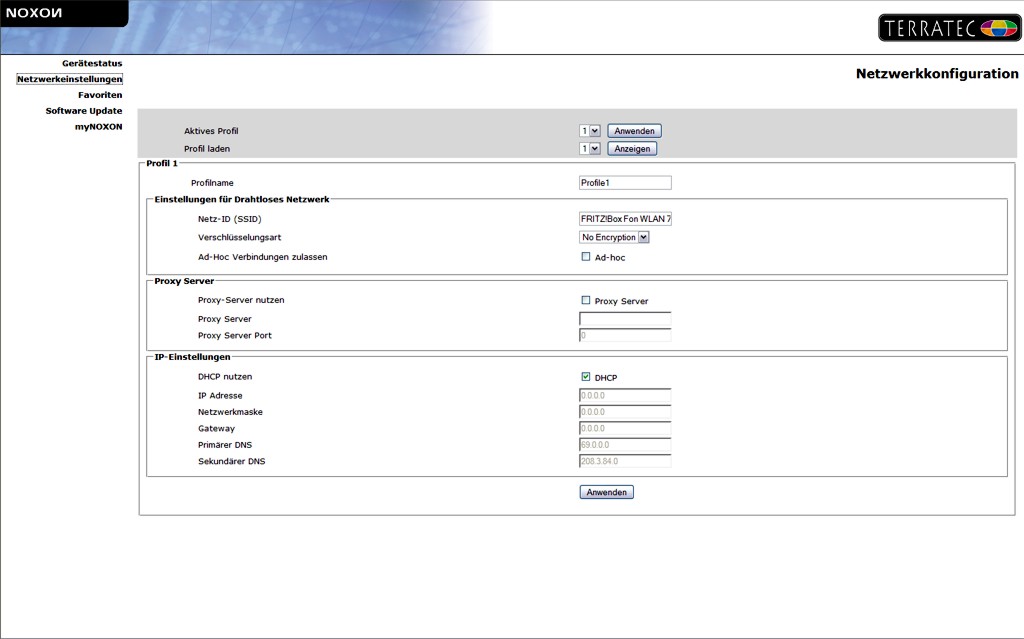Open Software Update page
1024x639 pixels.
pos(84,111)
